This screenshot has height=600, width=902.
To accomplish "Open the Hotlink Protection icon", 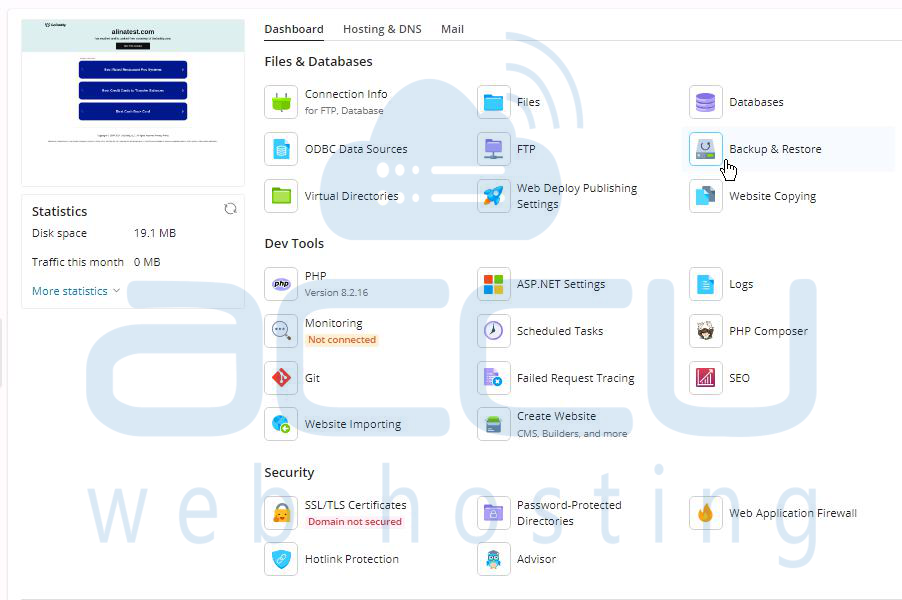I will point(281,559).
